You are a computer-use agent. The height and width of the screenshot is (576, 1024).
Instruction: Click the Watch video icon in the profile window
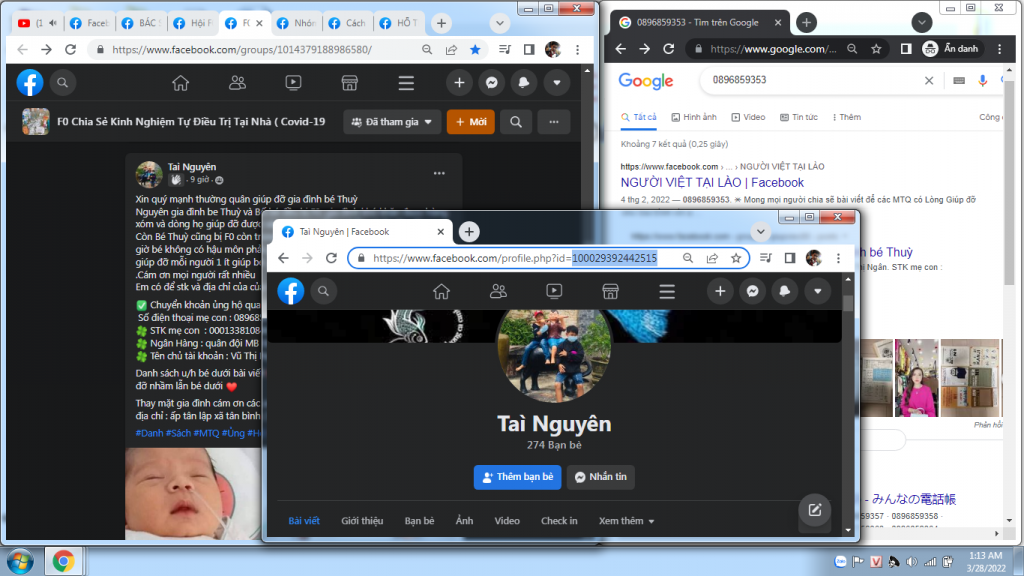pyautogui.click(x=553, y=291)
